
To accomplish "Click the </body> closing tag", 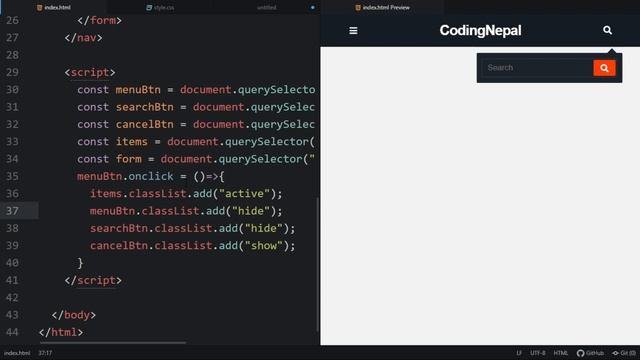I will click(73, 315).
